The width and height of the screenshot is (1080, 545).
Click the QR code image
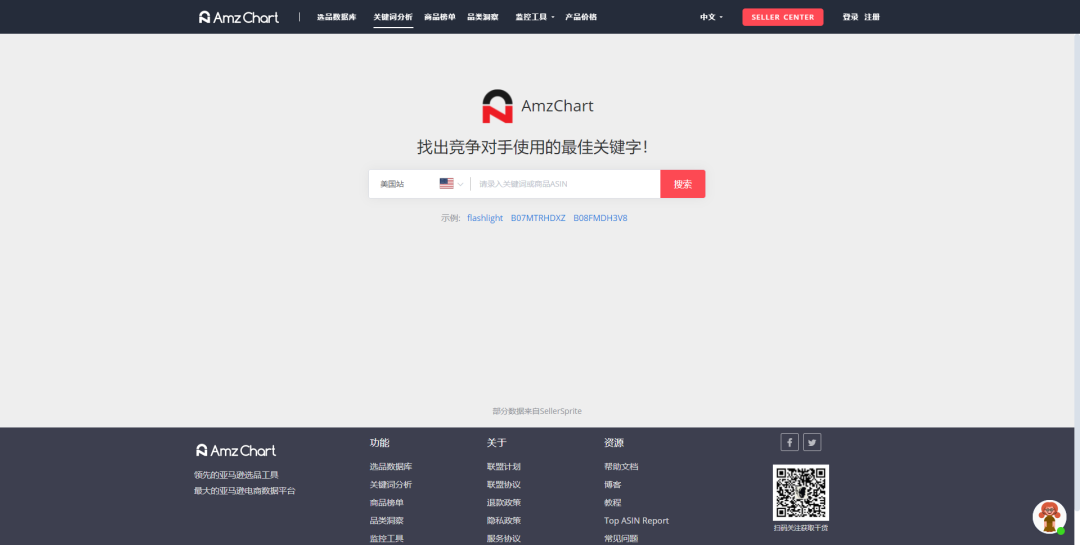tap(800, 493)
